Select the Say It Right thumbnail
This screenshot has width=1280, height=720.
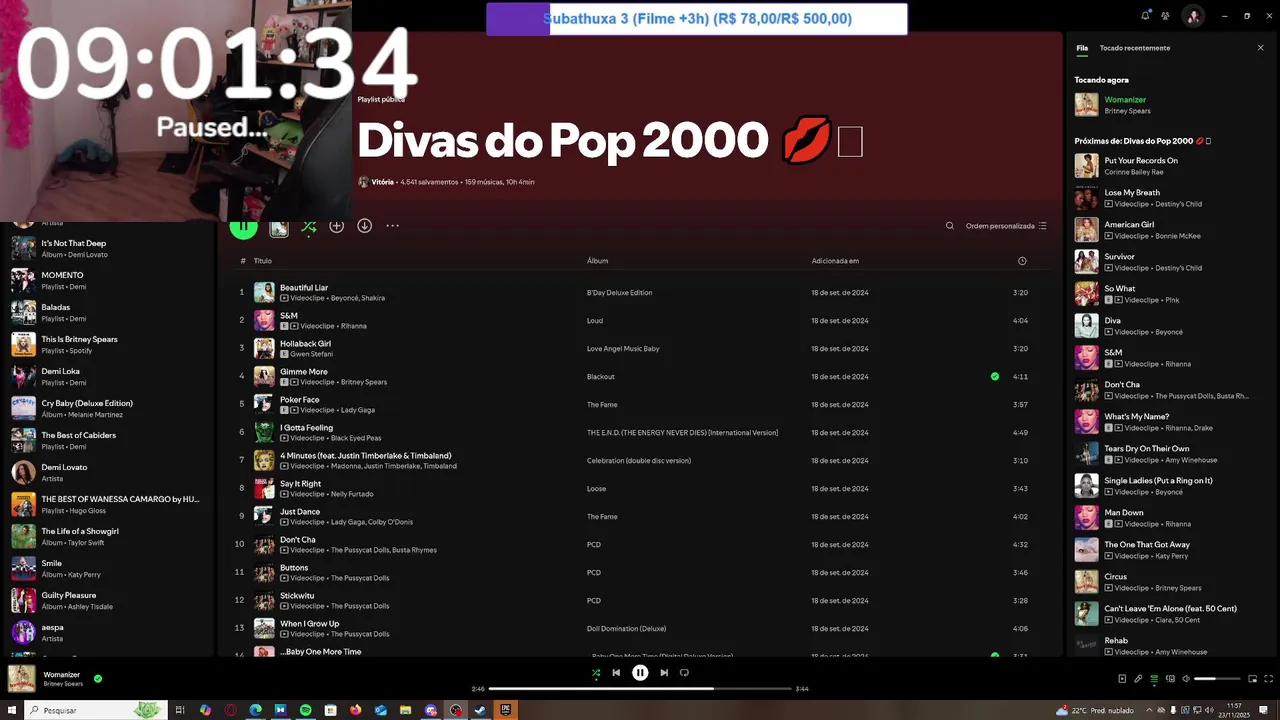(x=264, y=488)
